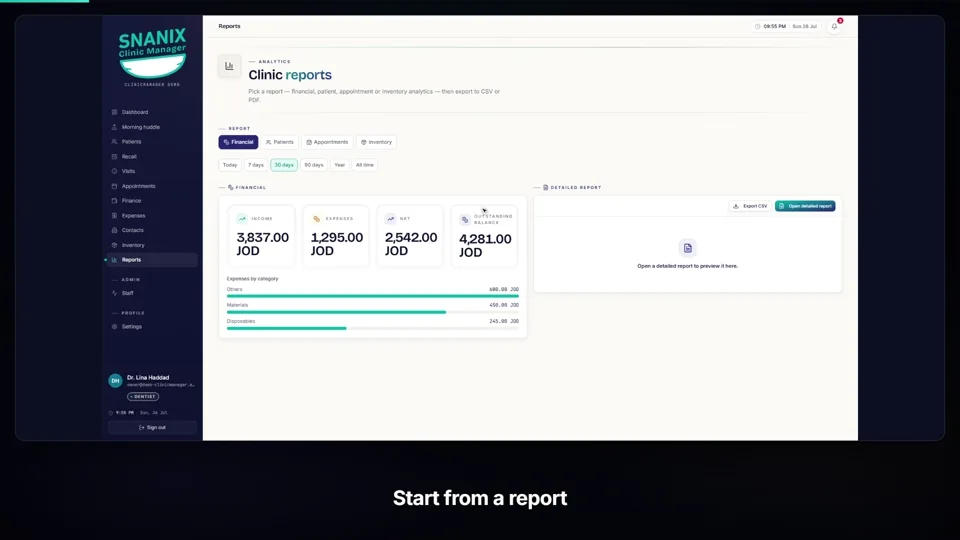Image resolution: width=960 pixels, height=540 pixels.
Task: Click the 600.00 JOD Others amount
Action: click(x=504, y=290)
